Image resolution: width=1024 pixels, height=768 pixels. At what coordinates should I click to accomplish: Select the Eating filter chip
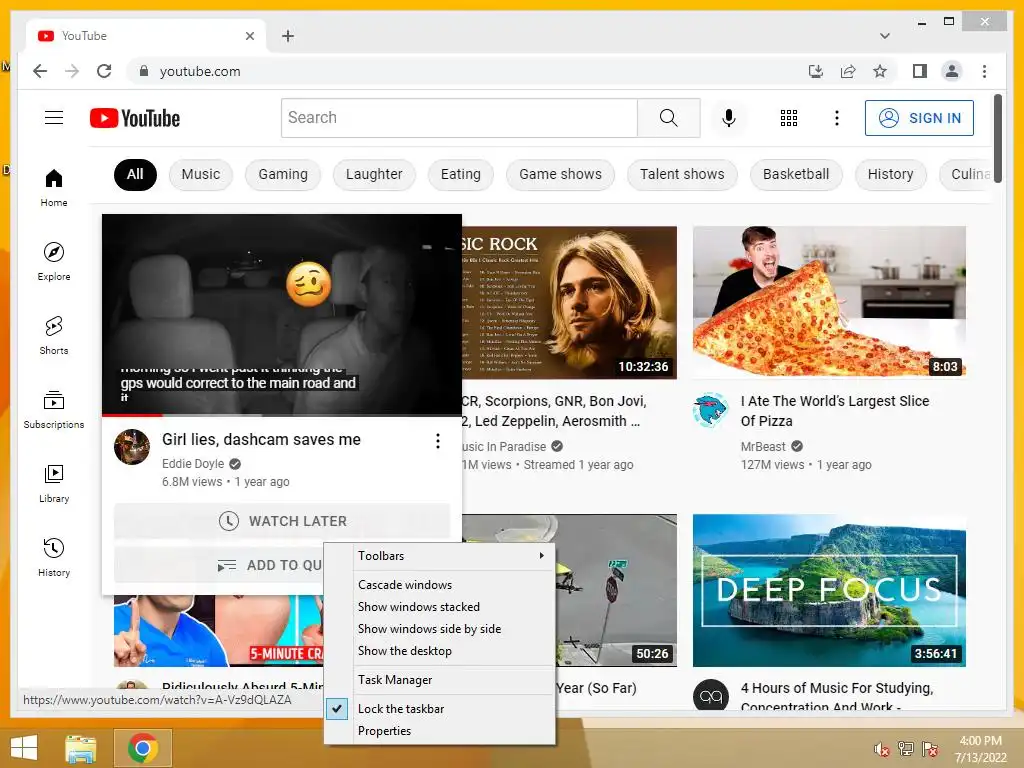click(x=460, y=174)
